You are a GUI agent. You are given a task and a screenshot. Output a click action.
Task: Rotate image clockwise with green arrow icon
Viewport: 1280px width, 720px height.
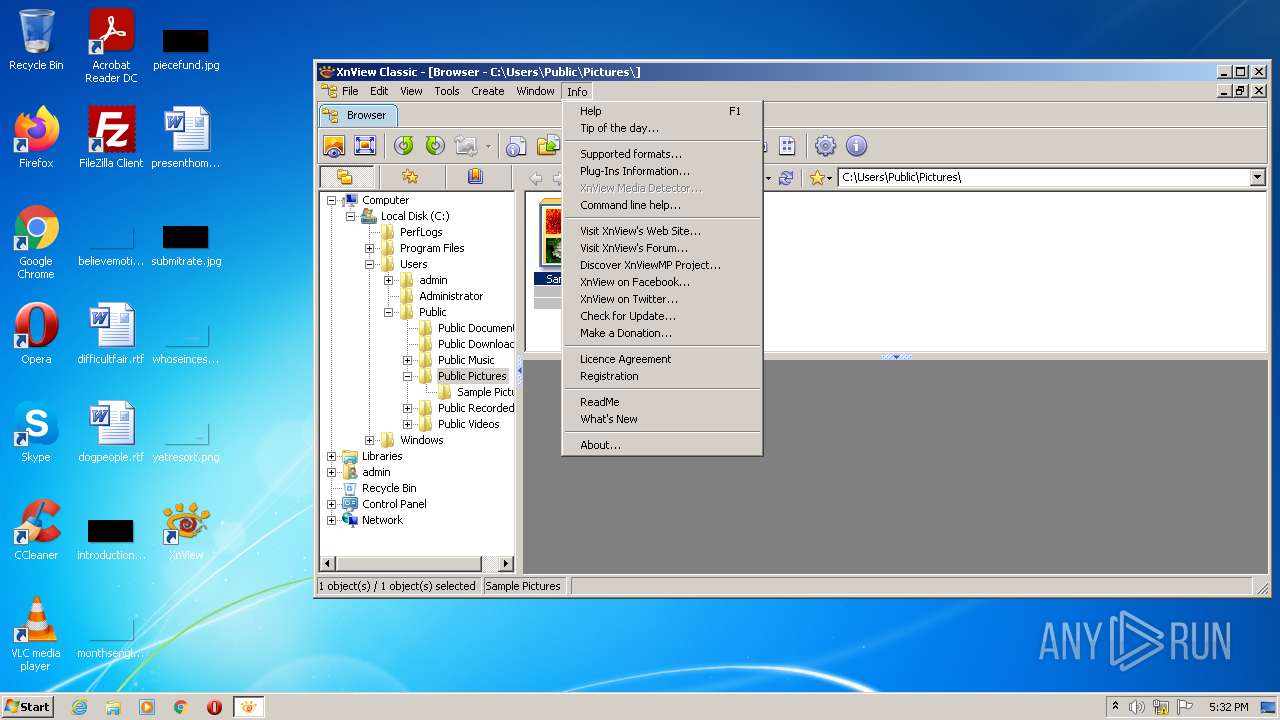point(435,146)
